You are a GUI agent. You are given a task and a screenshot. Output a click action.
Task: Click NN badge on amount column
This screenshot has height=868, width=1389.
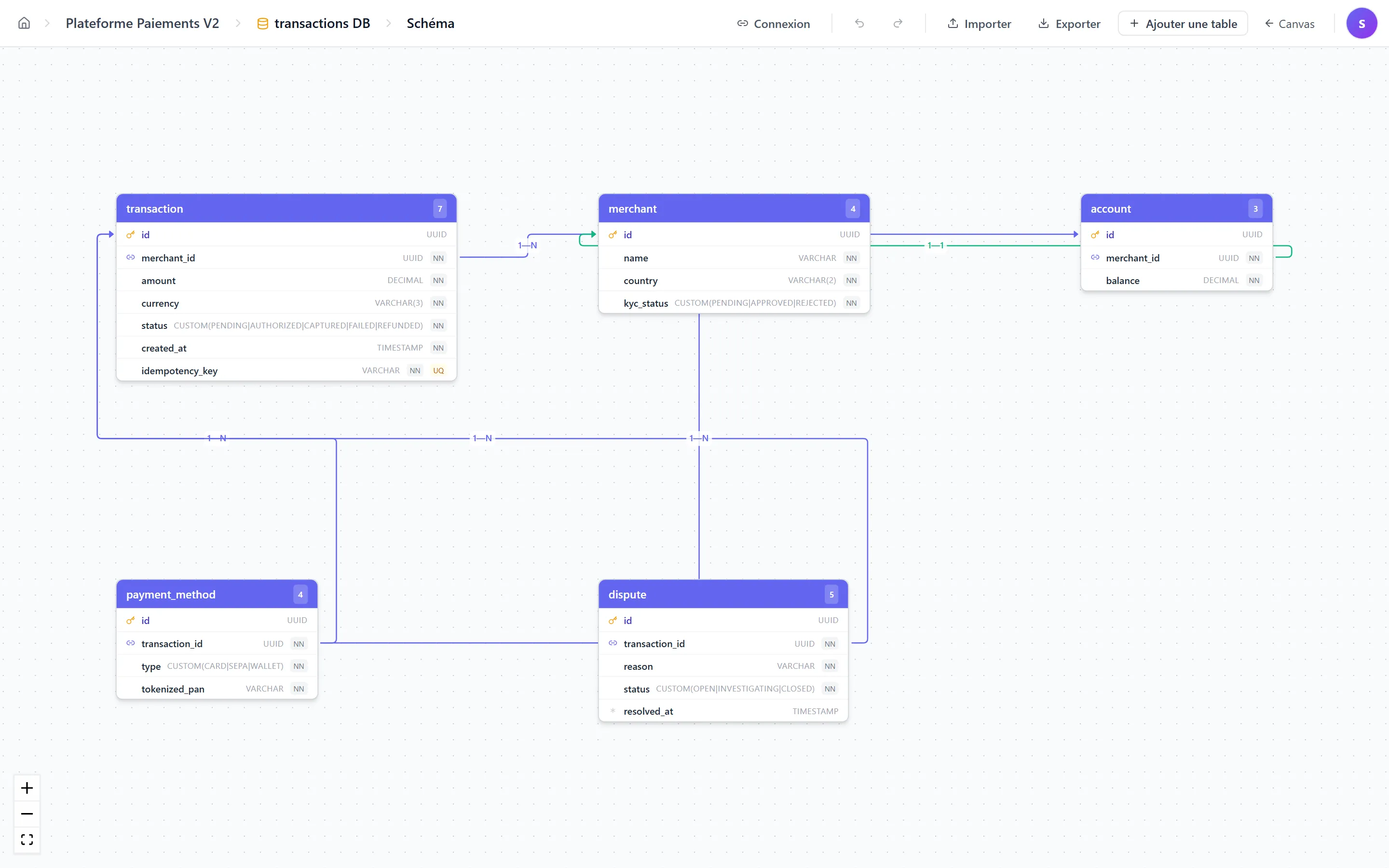tap(438, 280)
